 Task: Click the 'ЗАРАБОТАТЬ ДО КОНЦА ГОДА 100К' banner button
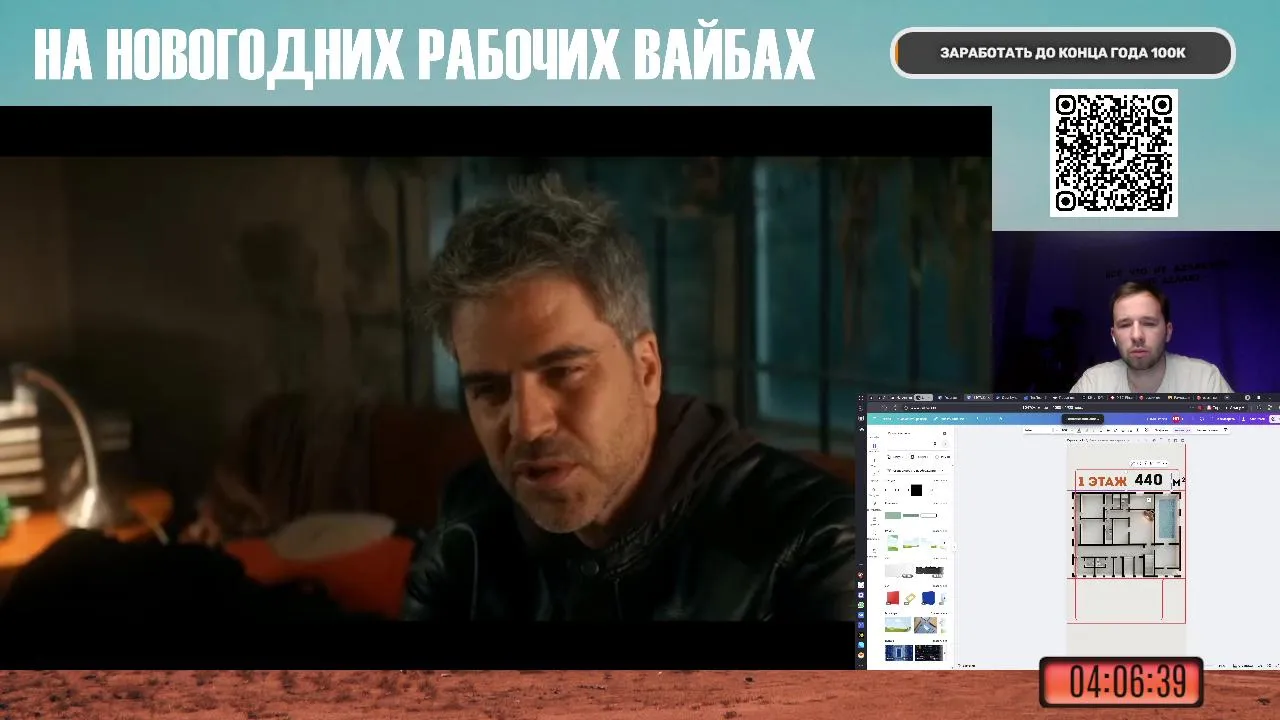tap(1063, 53)
